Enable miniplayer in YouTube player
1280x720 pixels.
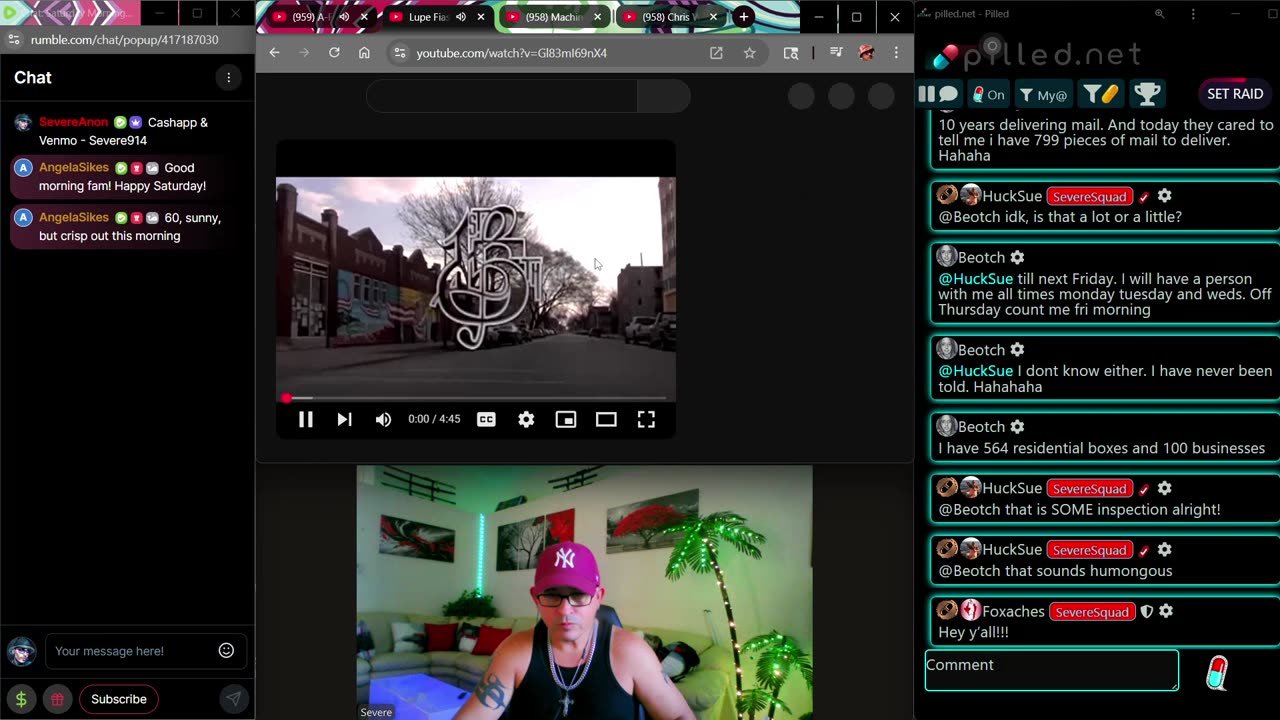click(x=566, y=420)
